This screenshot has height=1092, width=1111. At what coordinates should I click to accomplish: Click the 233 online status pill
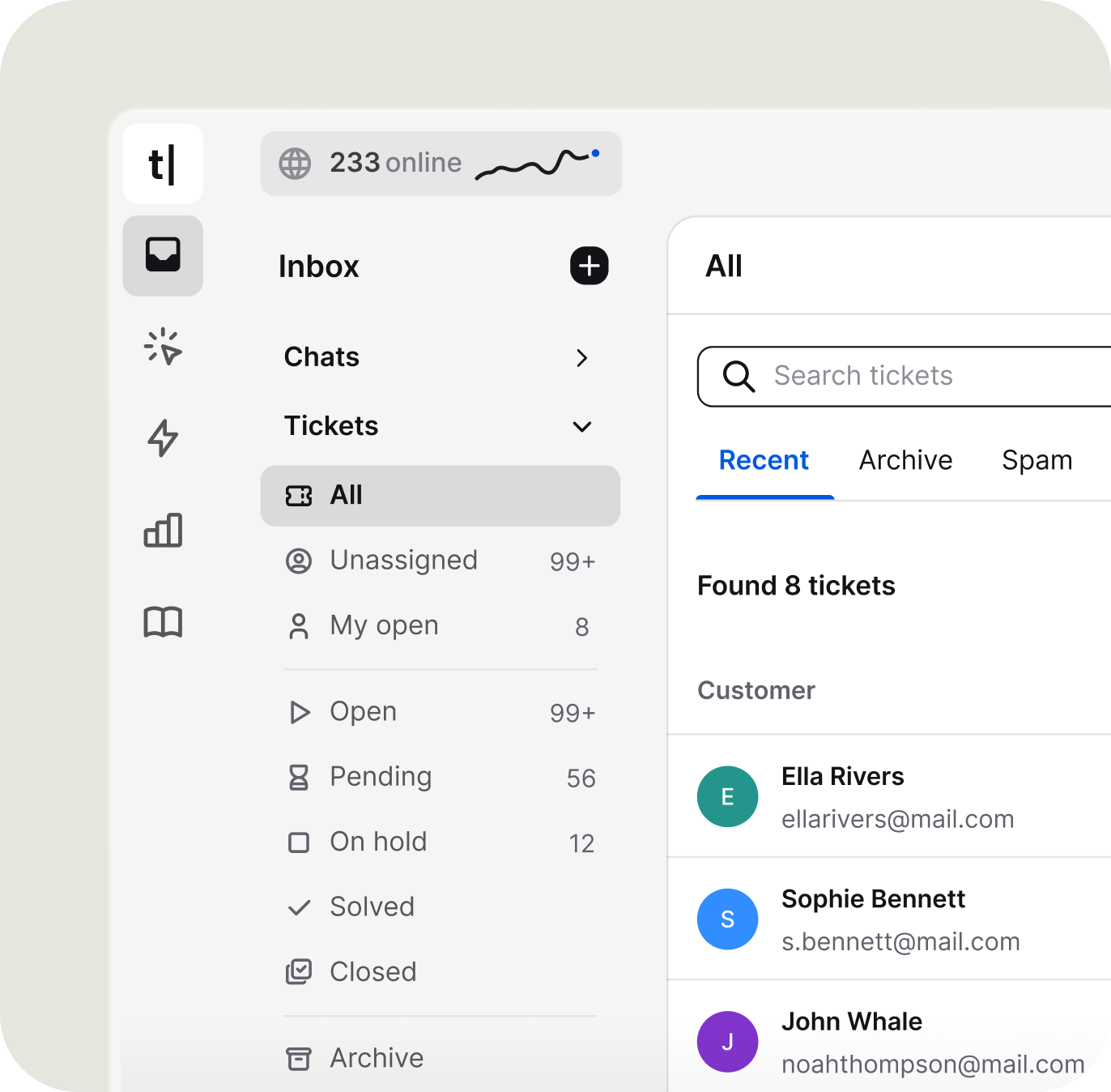point(441,164)
